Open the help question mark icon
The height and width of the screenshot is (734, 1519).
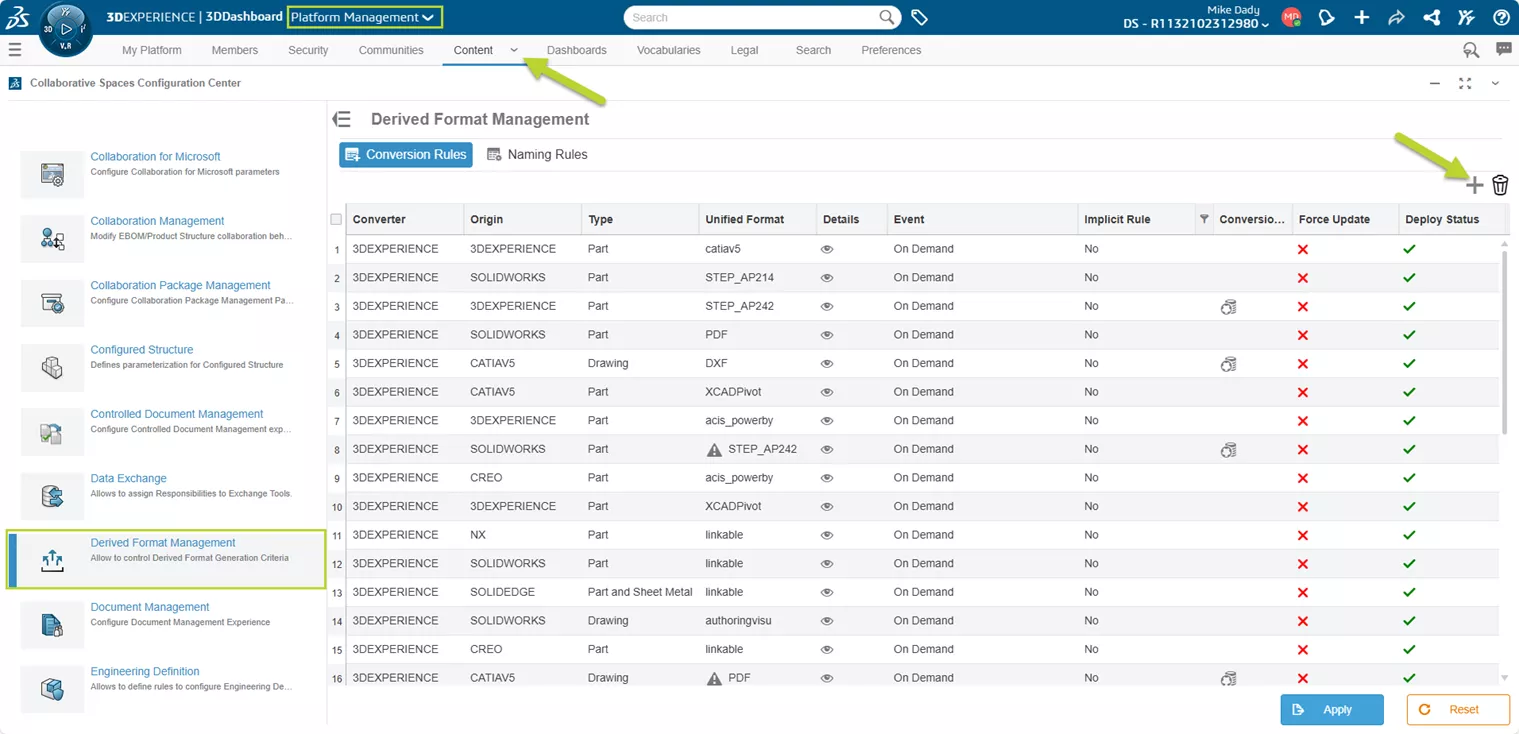pos(1501,17)
